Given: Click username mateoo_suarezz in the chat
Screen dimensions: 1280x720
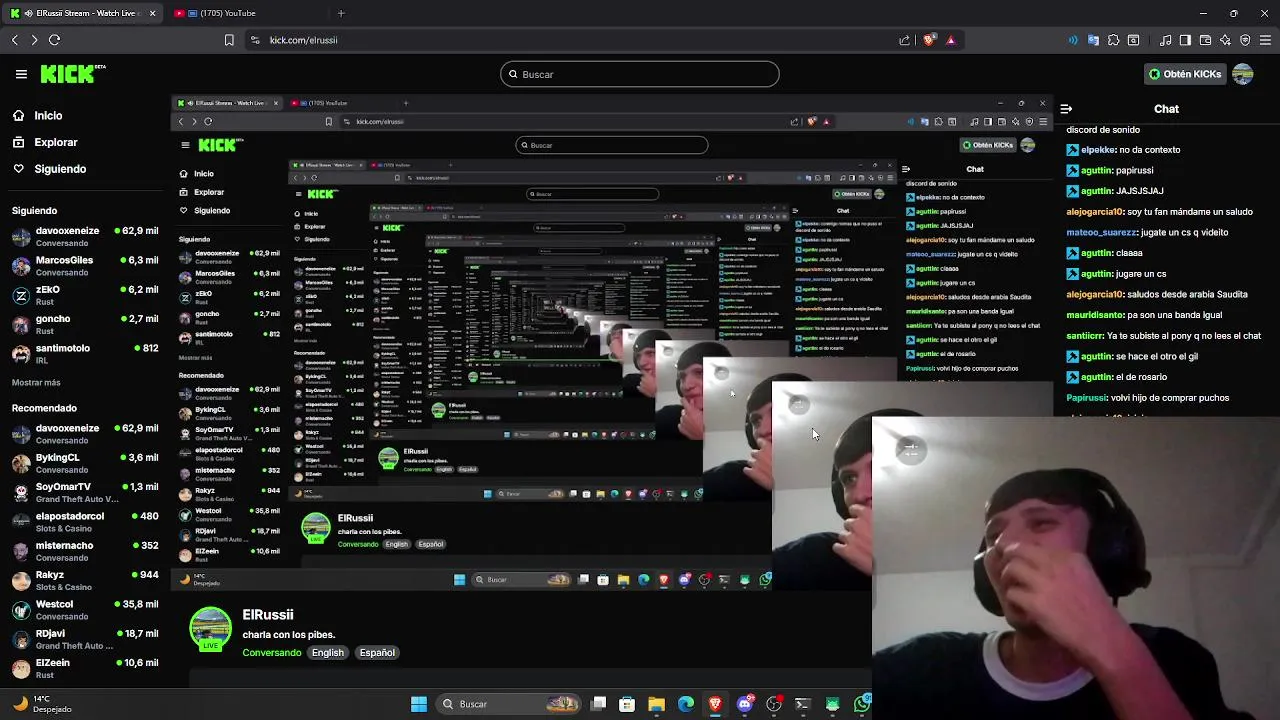Looking at the screenshot, I should click(x=1103, y=232).
